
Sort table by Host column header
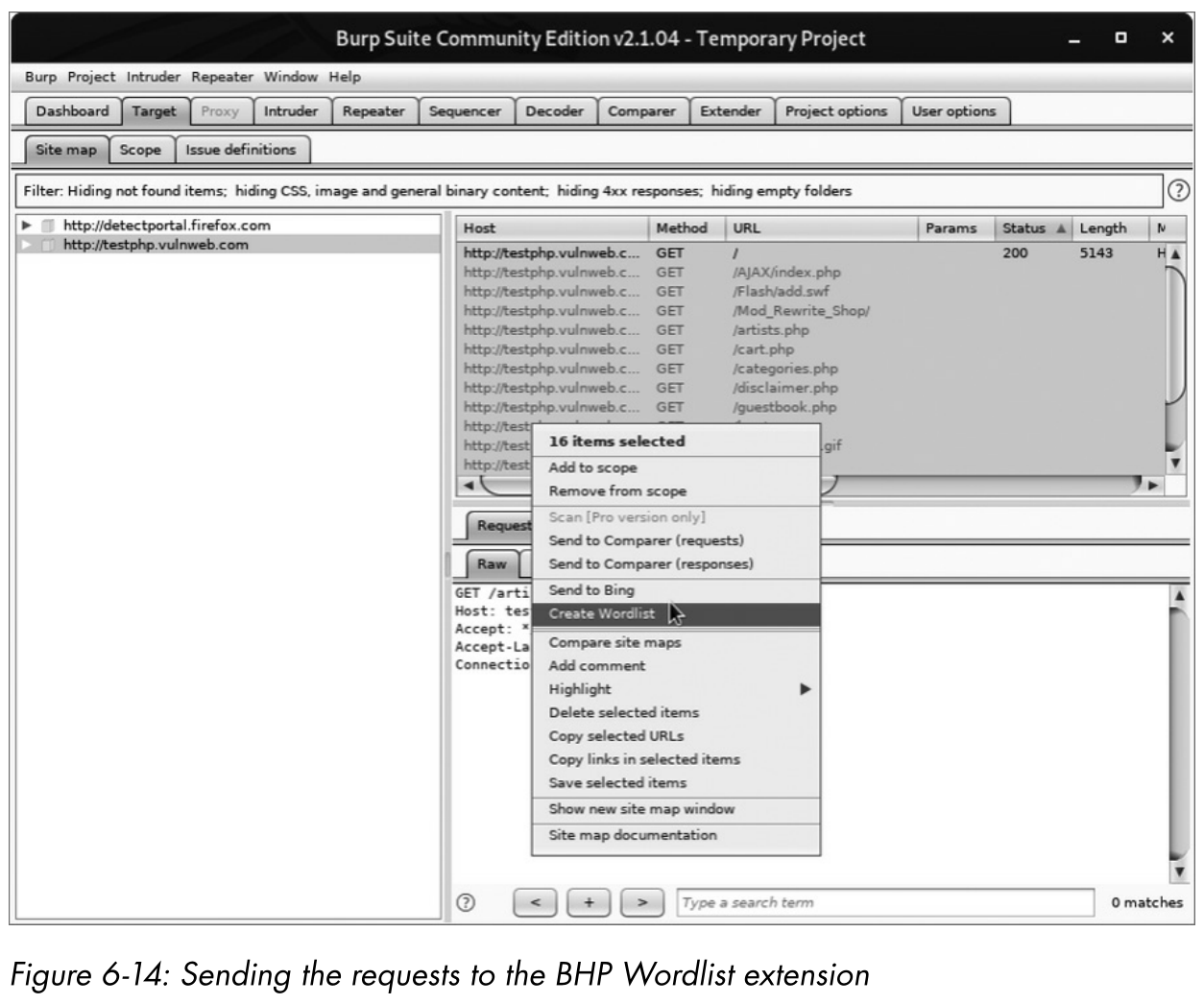(552, 228)
